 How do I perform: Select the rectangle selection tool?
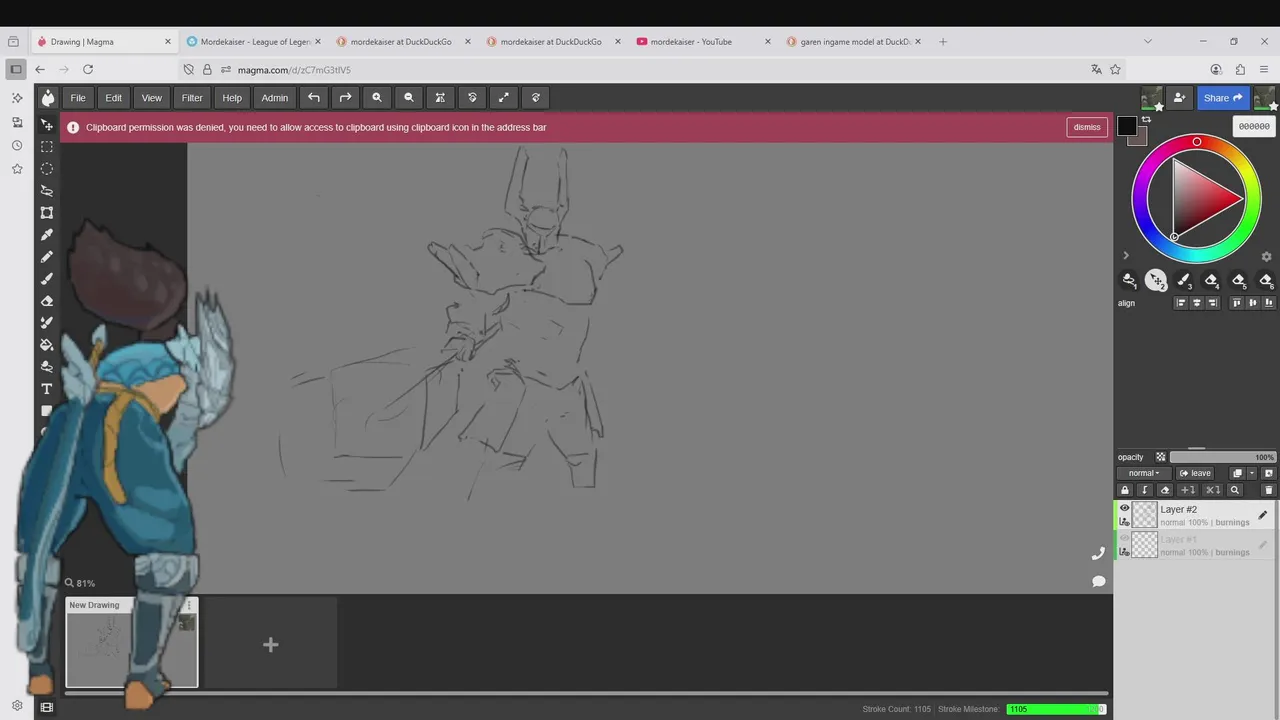point(46,146)
